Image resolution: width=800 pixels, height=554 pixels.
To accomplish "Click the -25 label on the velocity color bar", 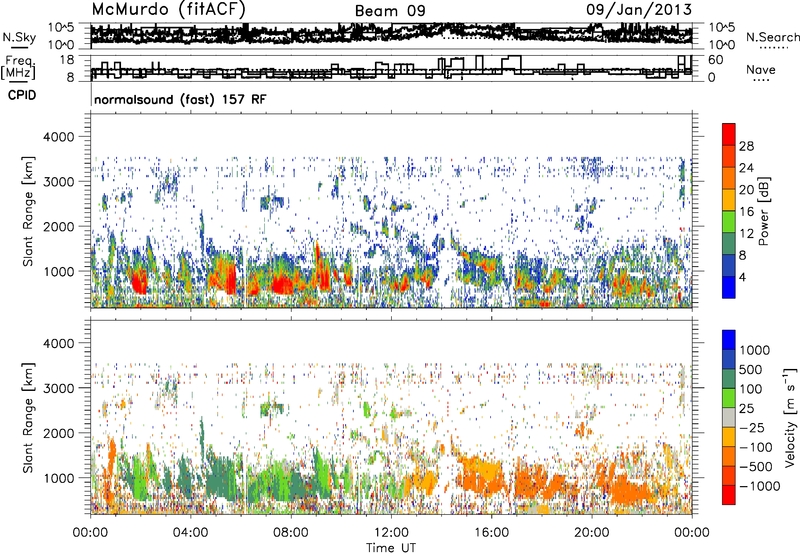I will [x=752, y=428].
